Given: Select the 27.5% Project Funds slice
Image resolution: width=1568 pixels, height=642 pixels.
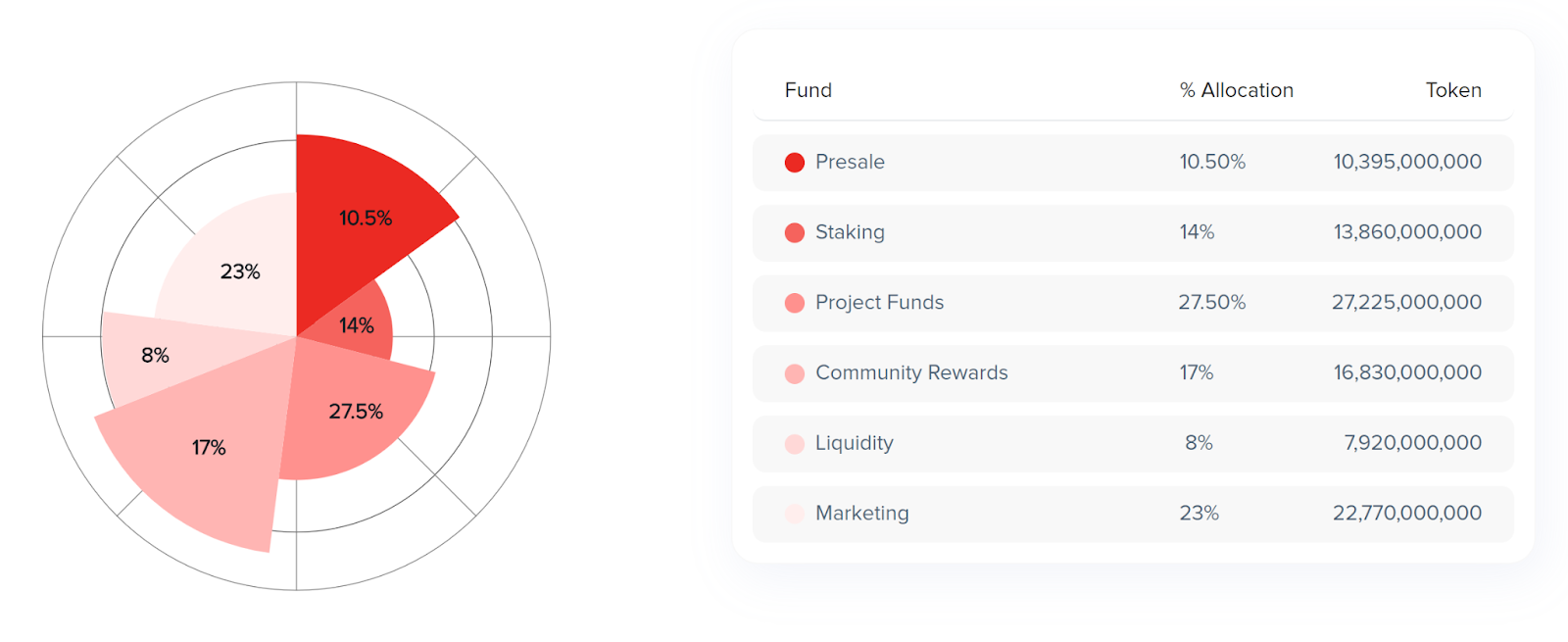Looking at the screenshot, I should 355,414.
